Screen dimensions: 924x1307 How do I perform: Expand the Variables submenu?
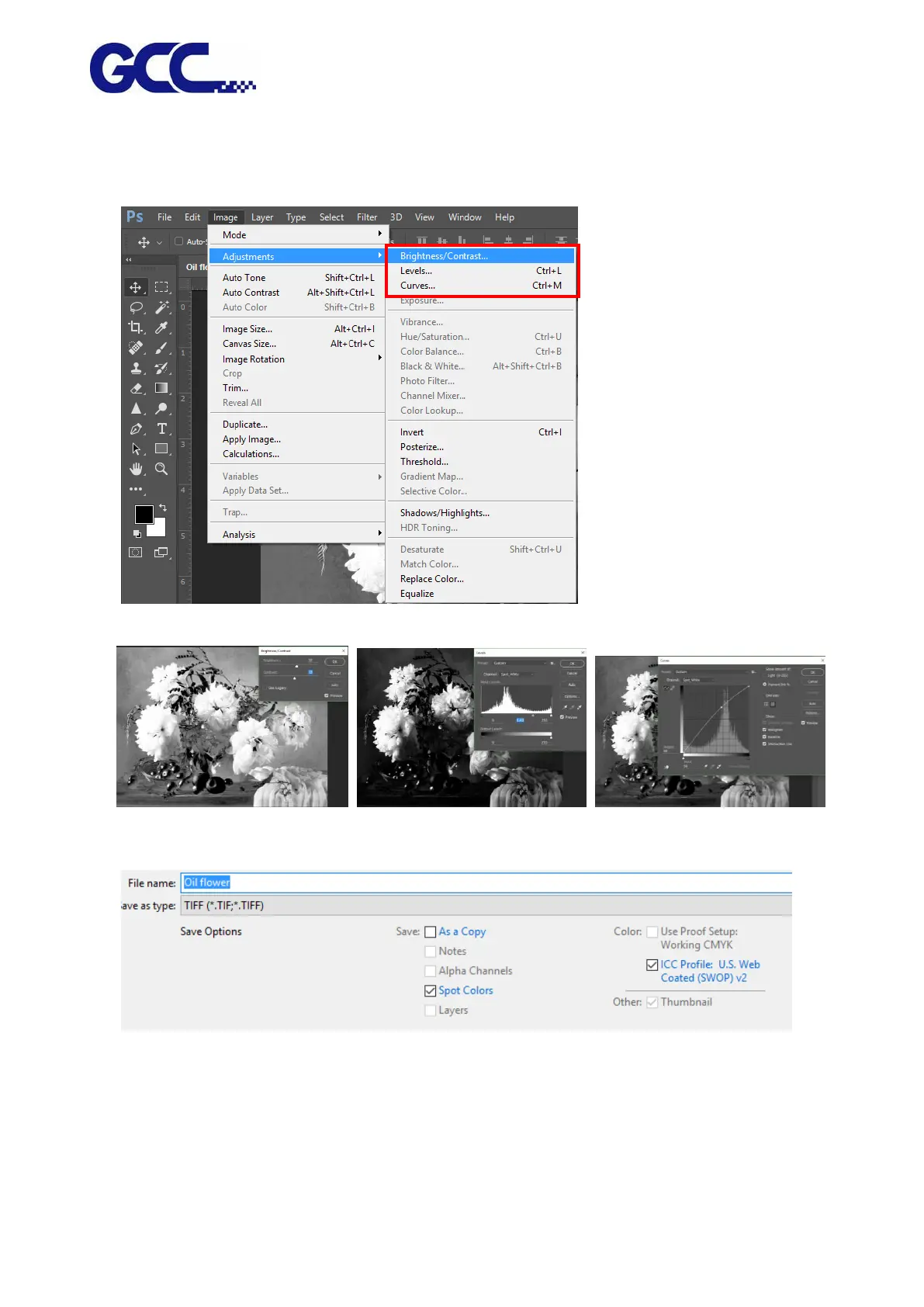point(297,477)
